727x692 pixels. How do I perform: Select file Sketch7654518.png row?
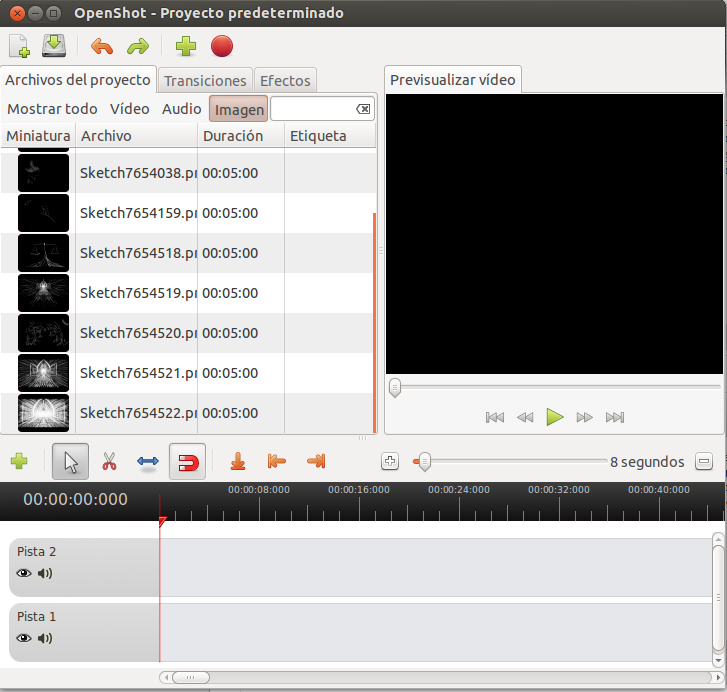pyautogui.click(x=187, y=253)
